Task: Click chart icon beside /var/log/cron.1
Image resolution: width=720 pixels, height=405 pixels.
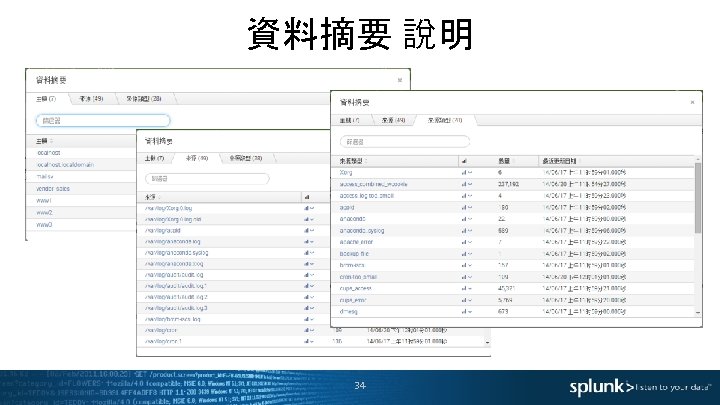Action: 309,342
